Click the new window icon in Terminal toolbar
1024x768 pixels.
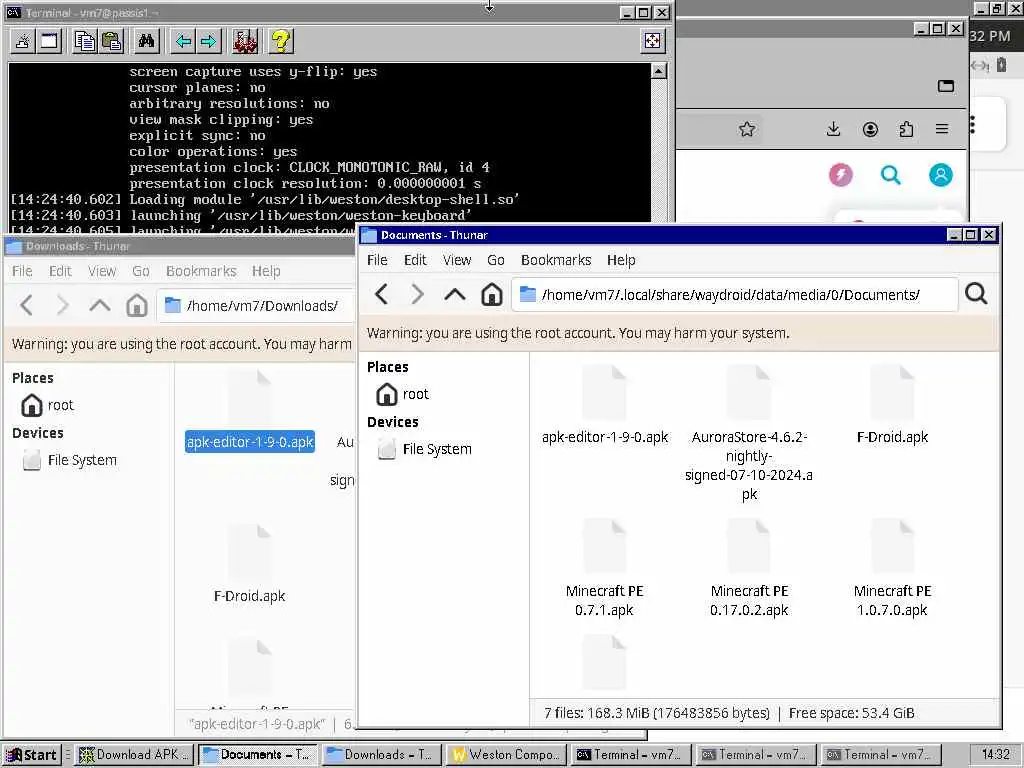coord(50,42)
